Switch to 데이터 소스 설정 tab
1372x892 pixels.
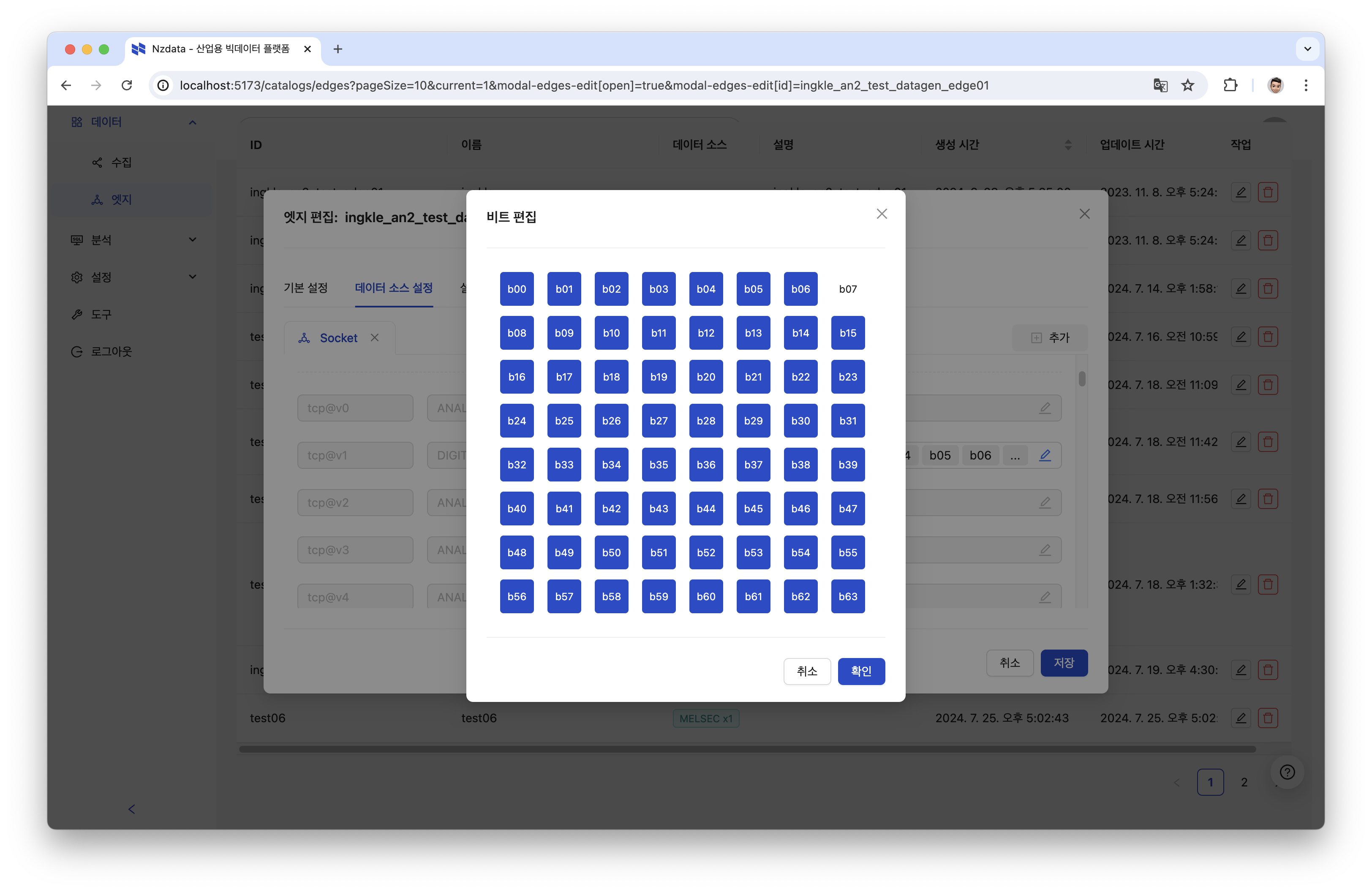click(394, 288)
